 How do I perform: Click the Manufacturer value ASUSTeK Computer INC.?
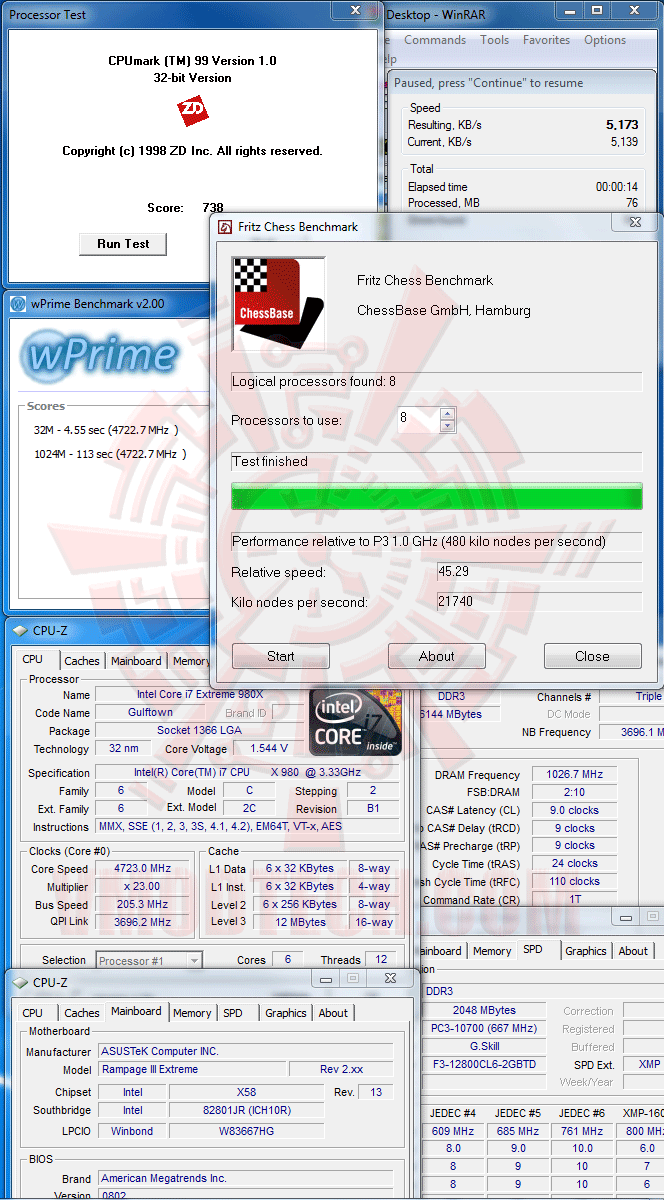point(245,1051)
